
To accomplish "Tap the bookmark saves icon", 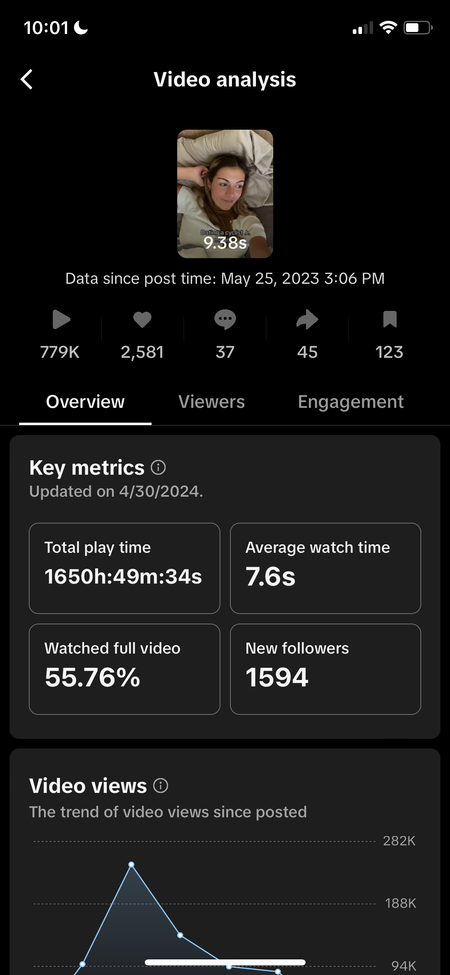I will pos(390,320).
